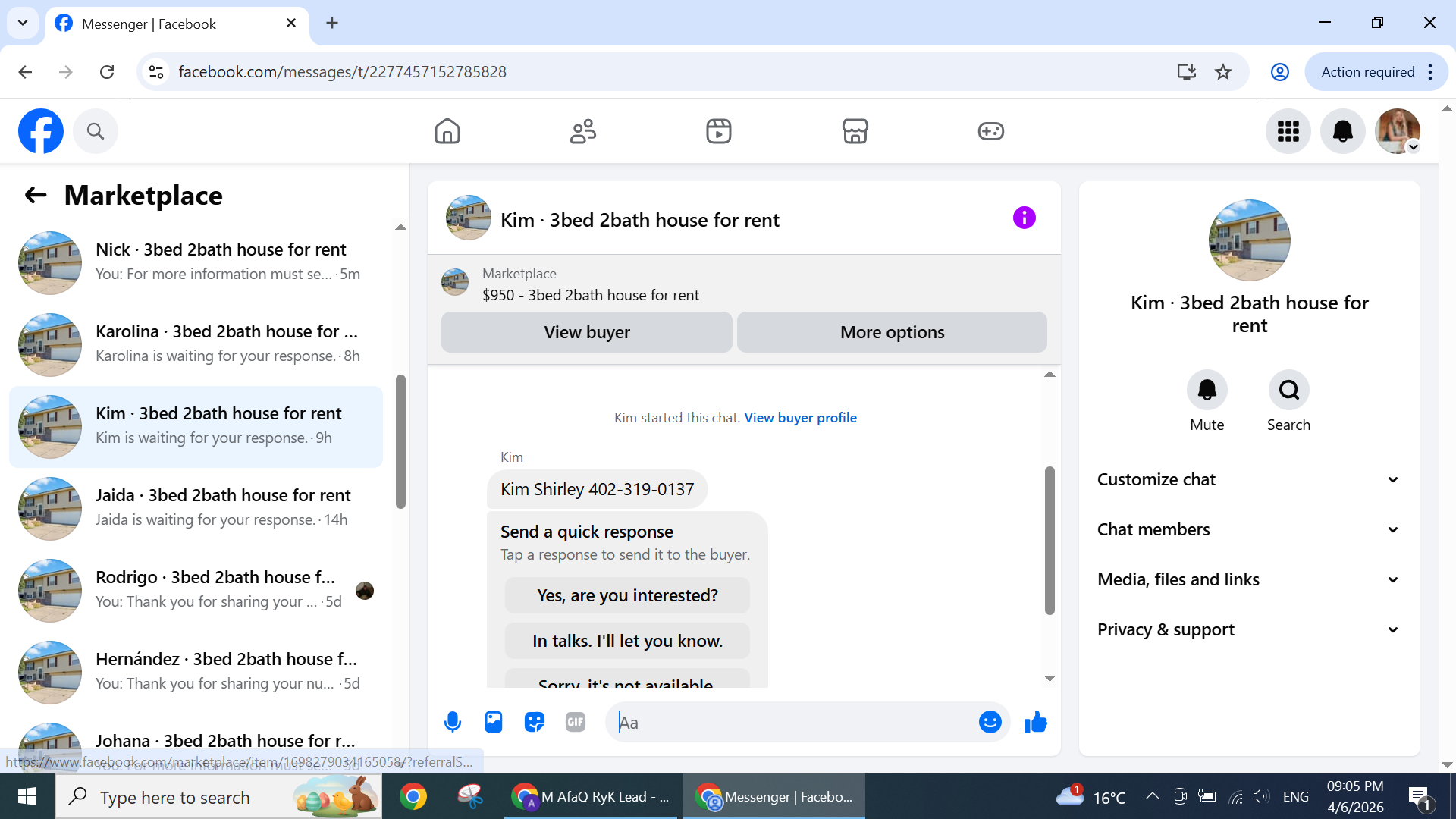Open the Gaming controller icon
The image size is (1456, 819).
tap(990, 131)
